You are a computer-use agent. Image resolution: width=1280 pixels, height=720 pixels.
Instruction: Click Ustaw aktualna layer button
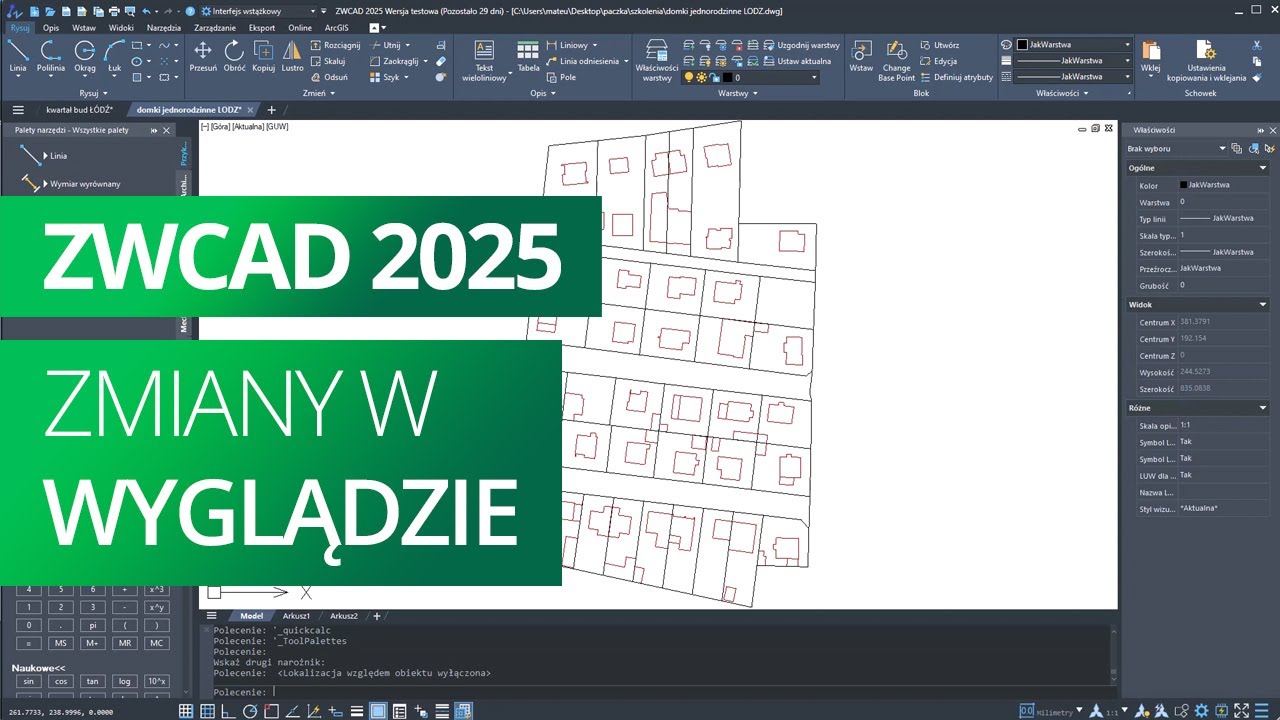pos(797,61)
